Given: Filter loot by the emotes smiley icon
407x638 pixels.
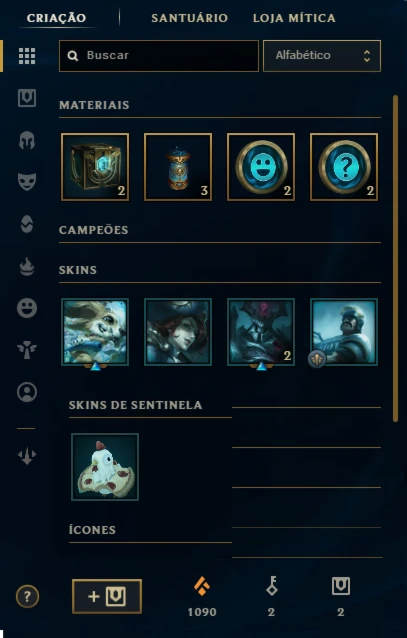Looking at the screenshot, I should [27, 308].
